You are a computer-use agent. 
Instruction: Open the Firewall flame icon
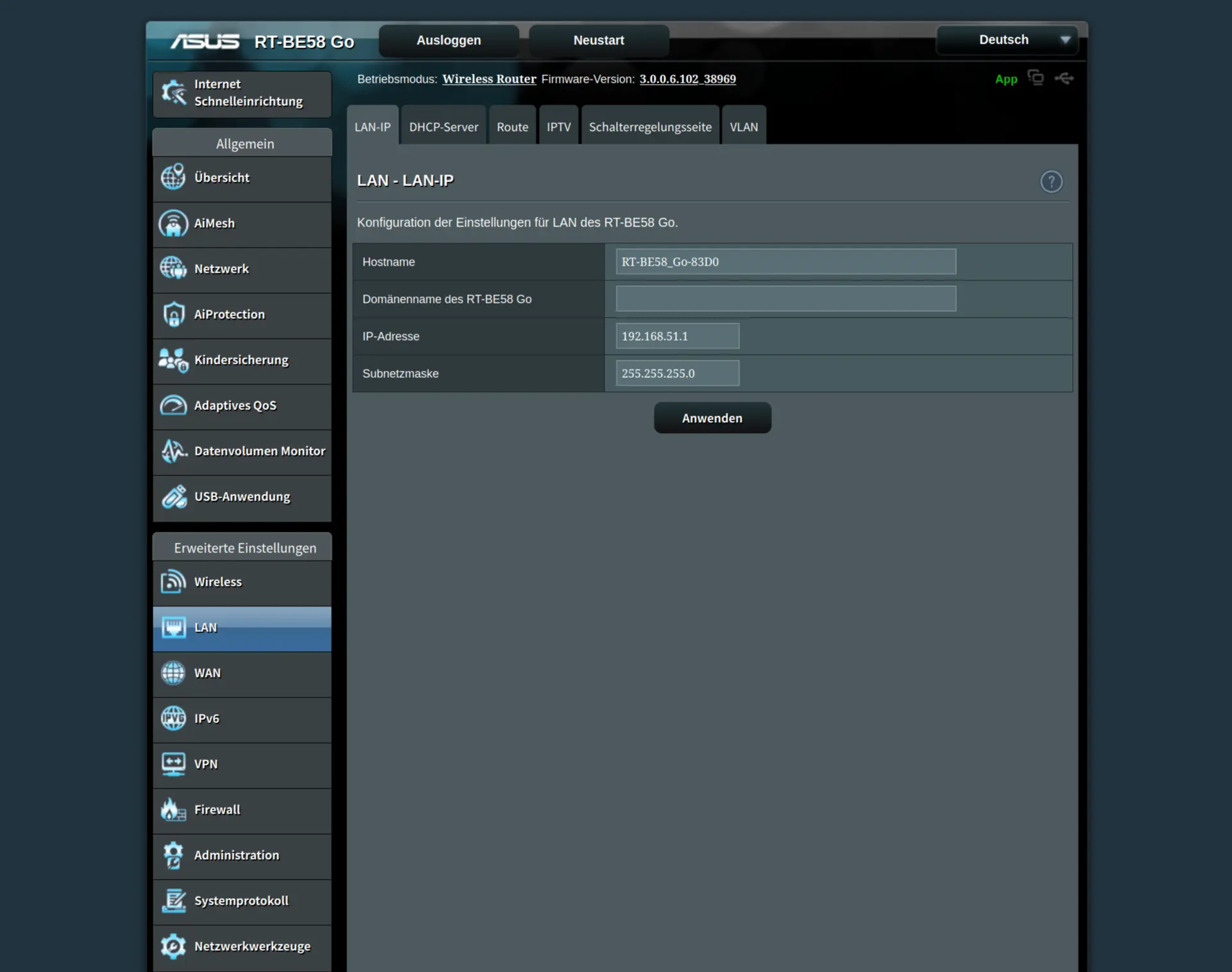tap(173, 810)
